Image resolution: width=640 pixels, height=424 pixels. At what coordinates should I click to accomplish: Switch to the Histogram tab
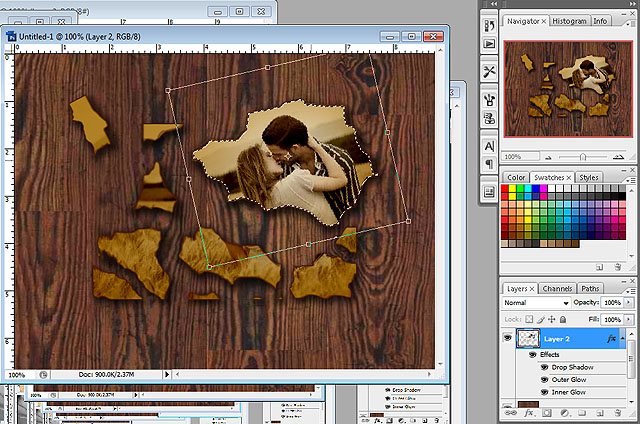tap(569, 20)
